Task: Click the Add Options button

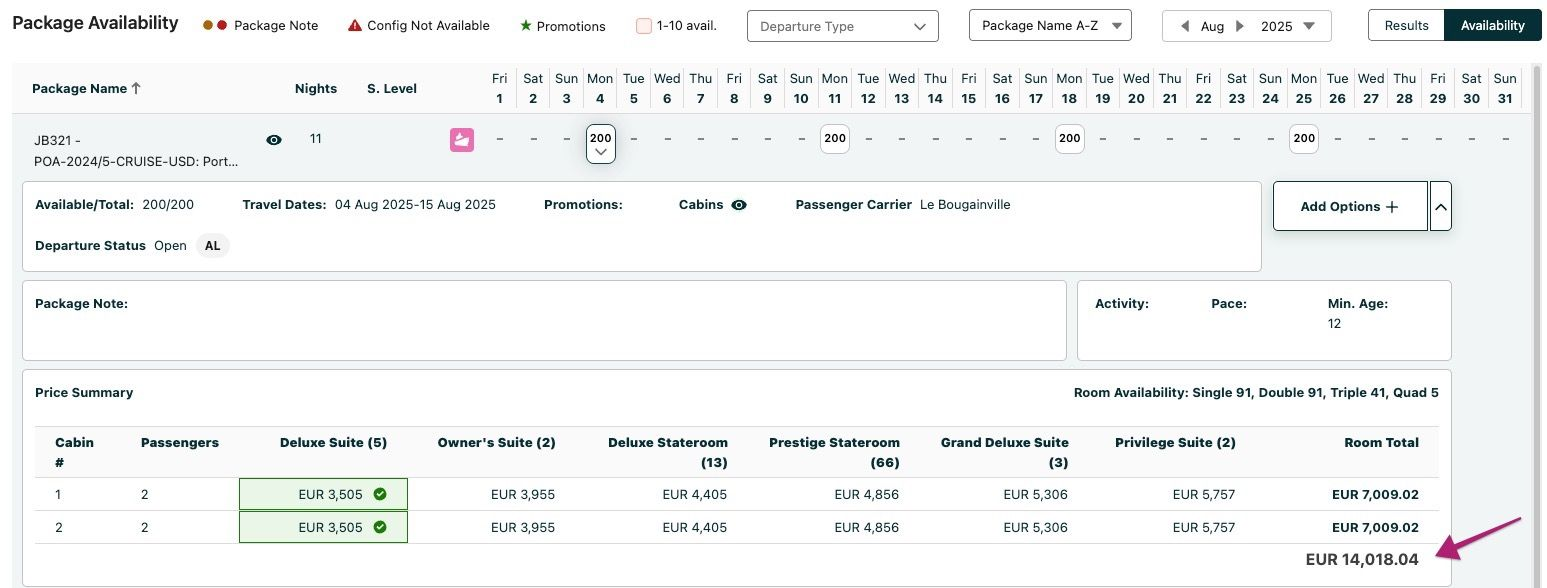Action: 1349,206
